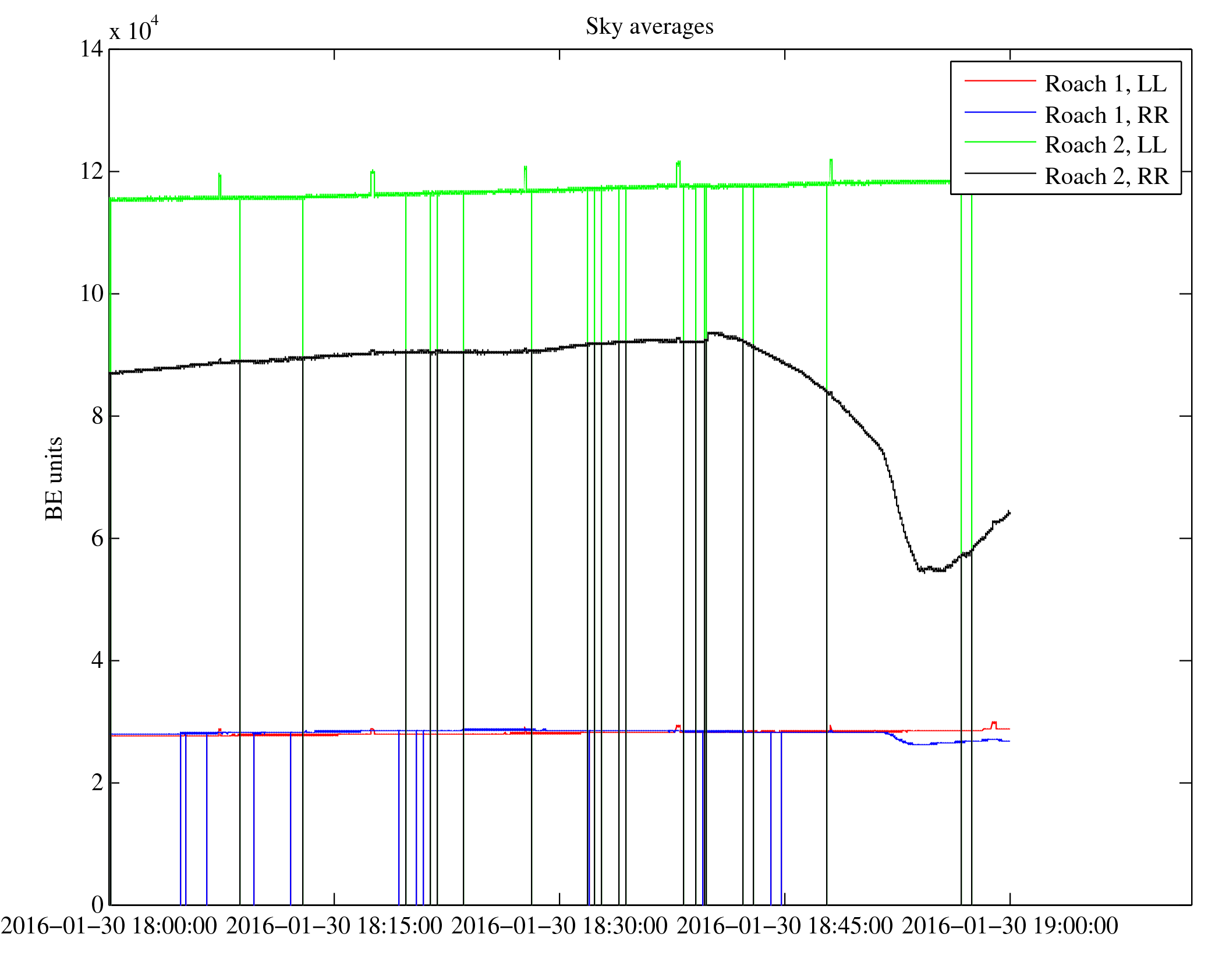Viewport: 1208px width, 980px height.
Task: Click the 'Sky averages' plot title
Action: pos(649,27)
